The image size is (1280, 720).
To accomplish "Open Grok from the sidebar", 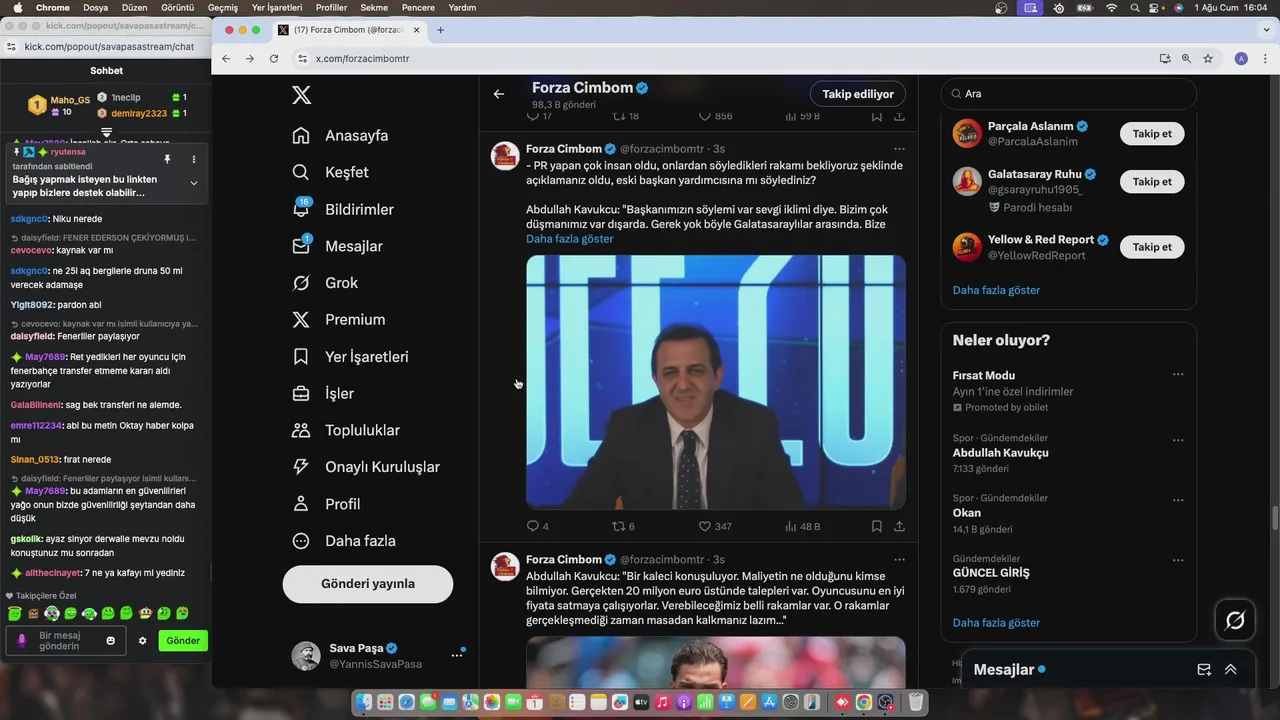I will 325,283.
